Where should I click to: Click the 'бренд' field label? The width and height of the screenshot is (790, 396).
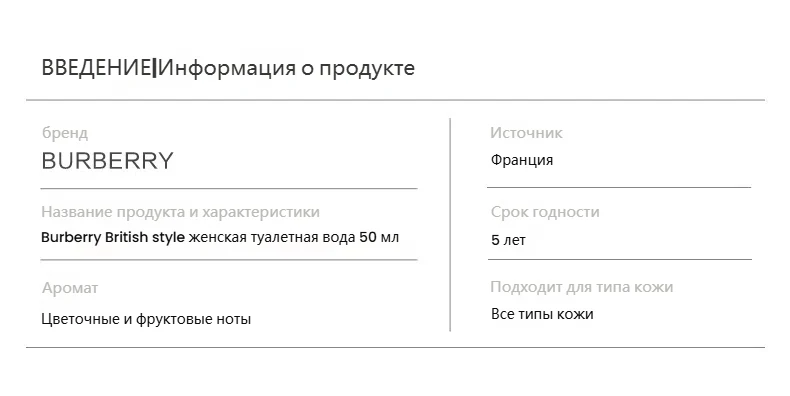pyautogui.click(x=65, y=134)
